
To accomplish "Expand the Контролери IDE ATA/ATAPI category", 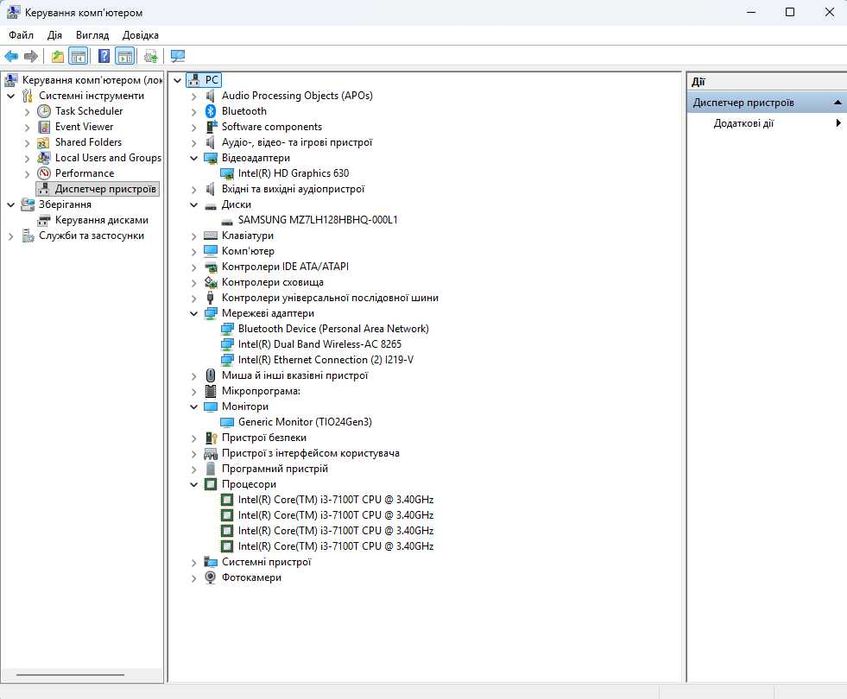I will pyautogui.click(x=194, y=267).
